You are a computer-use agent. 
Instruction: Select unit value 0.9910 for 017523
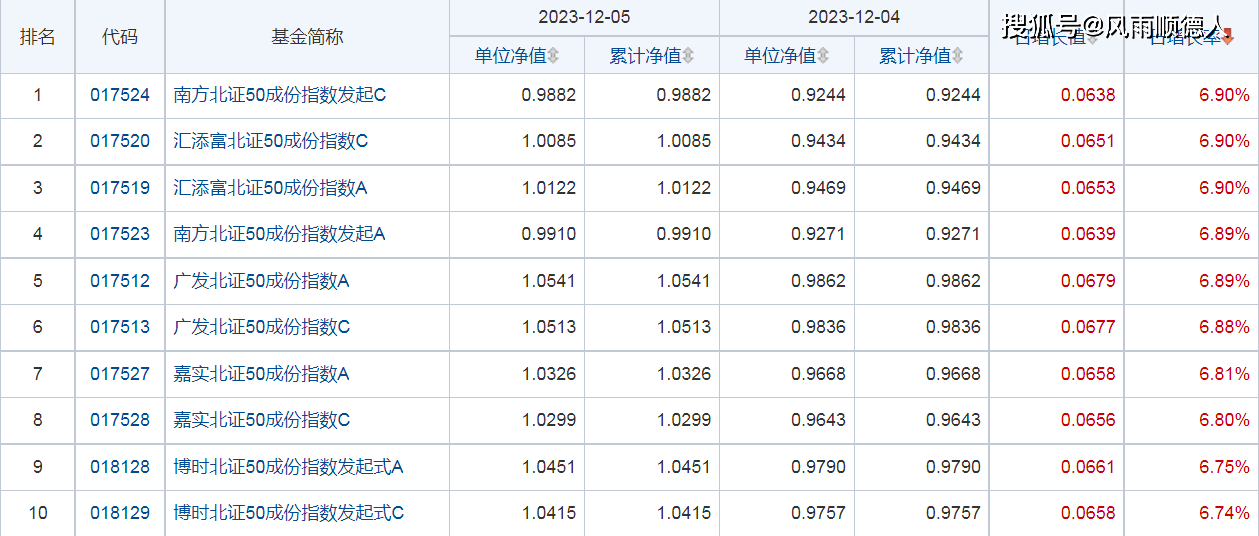click(549, 235)
